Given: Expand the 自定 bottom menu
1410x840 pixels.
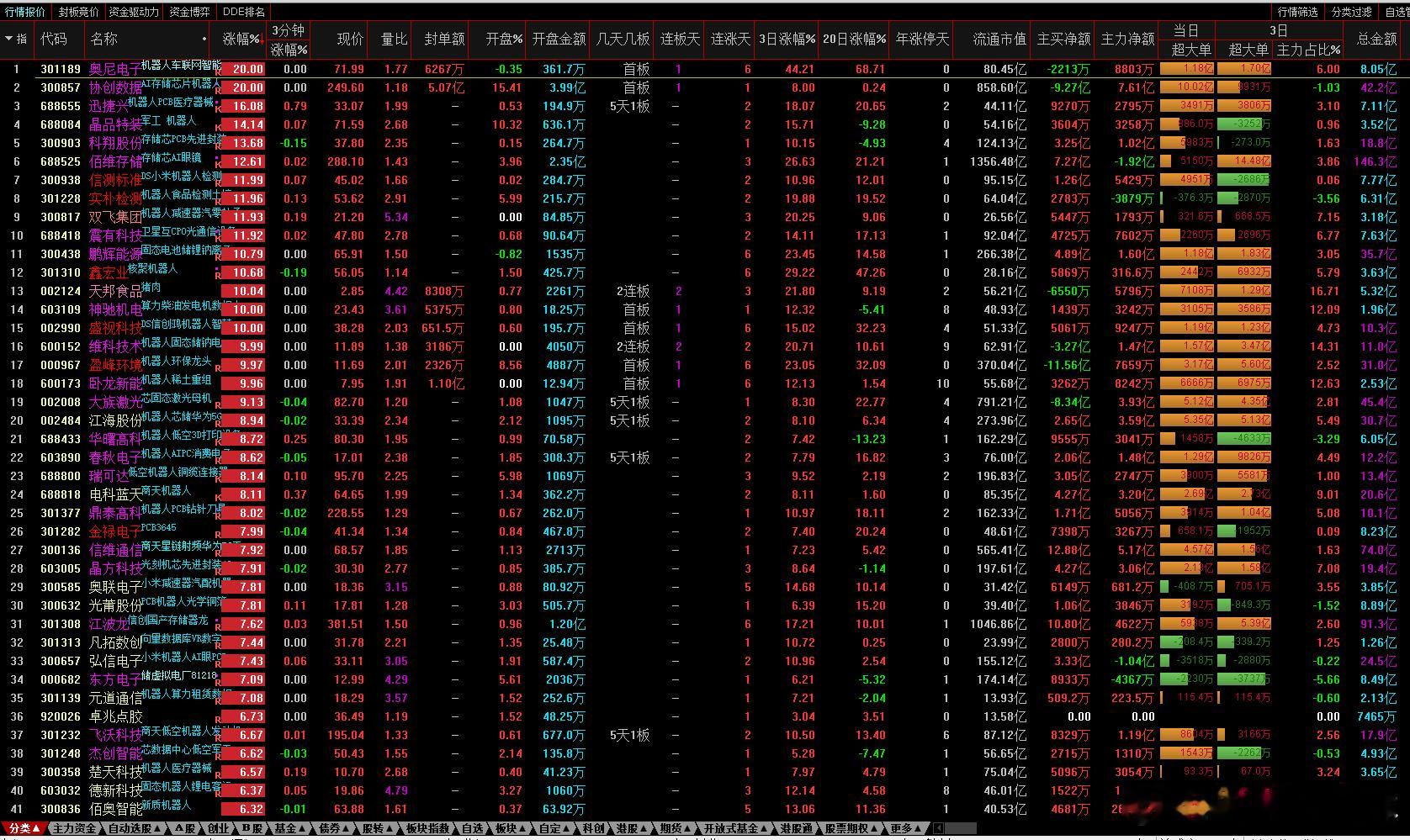Looking at the screenshot, I should click(x=554, y=828).
